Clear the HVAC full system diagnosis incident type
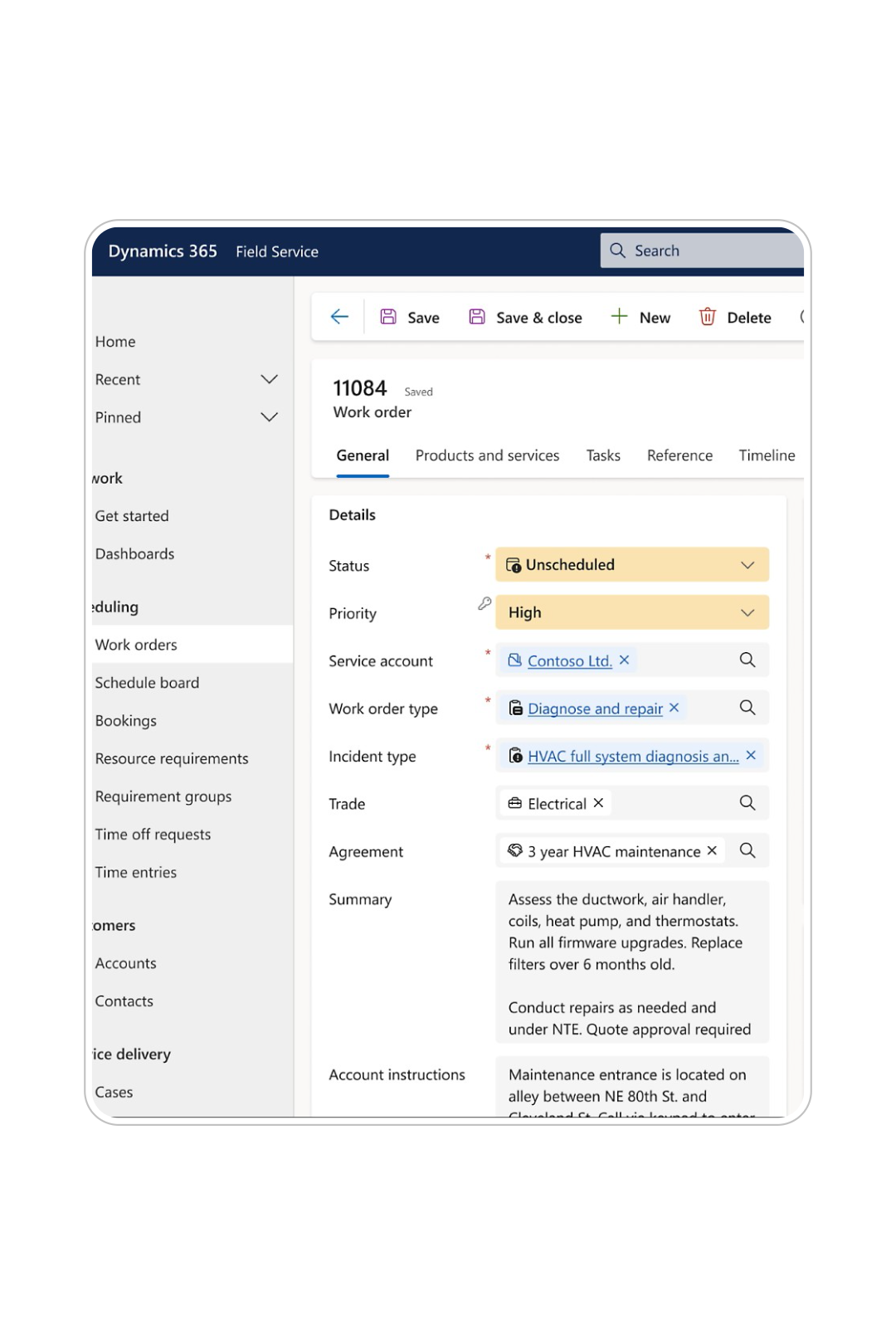Viewport: 896px width, 1344px height. click(x=751, y=756)
